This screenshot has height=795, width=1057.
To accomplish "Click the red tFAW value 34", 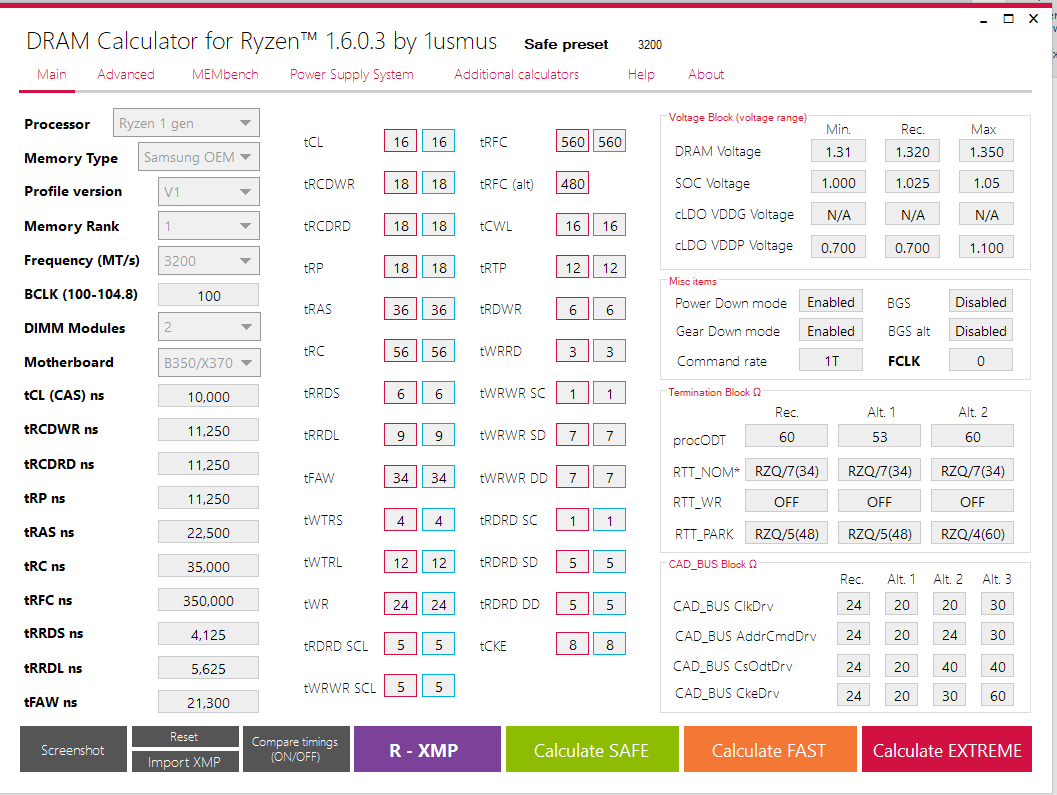I will click(401, 477).
